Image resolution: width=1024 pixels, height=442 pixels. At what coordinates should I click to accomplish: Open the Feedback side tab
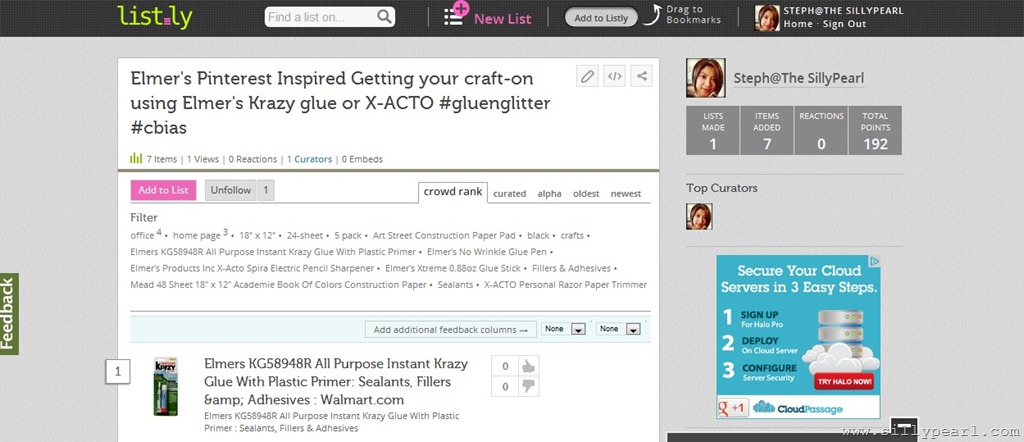tap(8, 314)
